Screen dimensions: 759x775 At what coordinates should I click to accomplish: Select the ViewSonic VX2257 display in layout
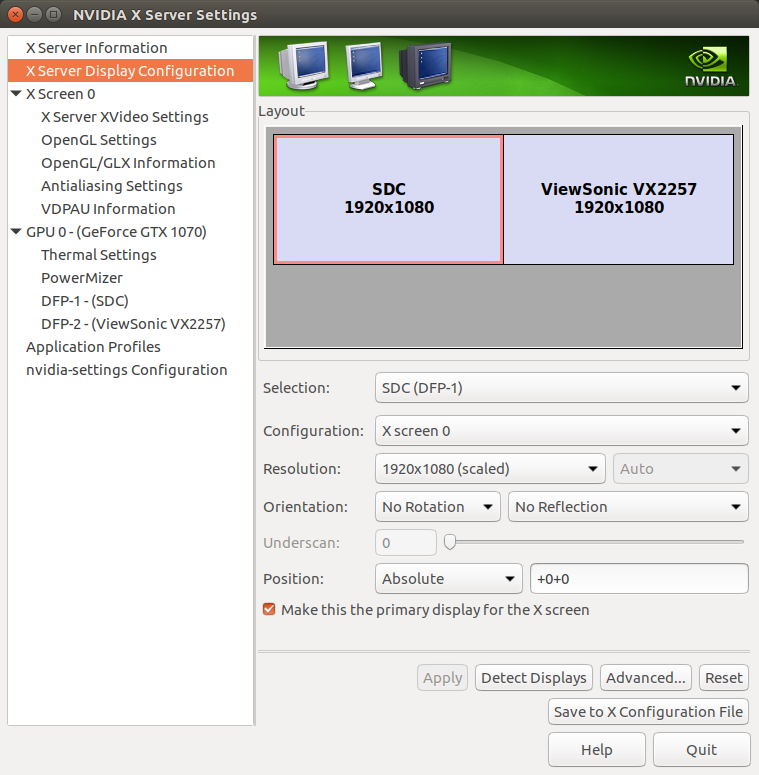(619, 199)
